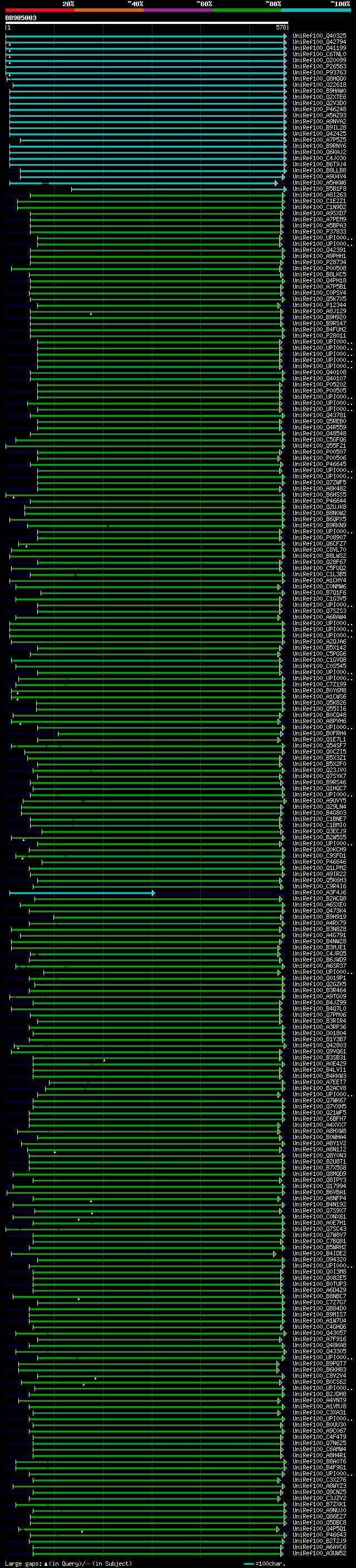Image resolution: width=356 pixels, height=1568 pixels.
Task: Select hit label UniRef100_A7P5Z5
Action: (319, 140)
